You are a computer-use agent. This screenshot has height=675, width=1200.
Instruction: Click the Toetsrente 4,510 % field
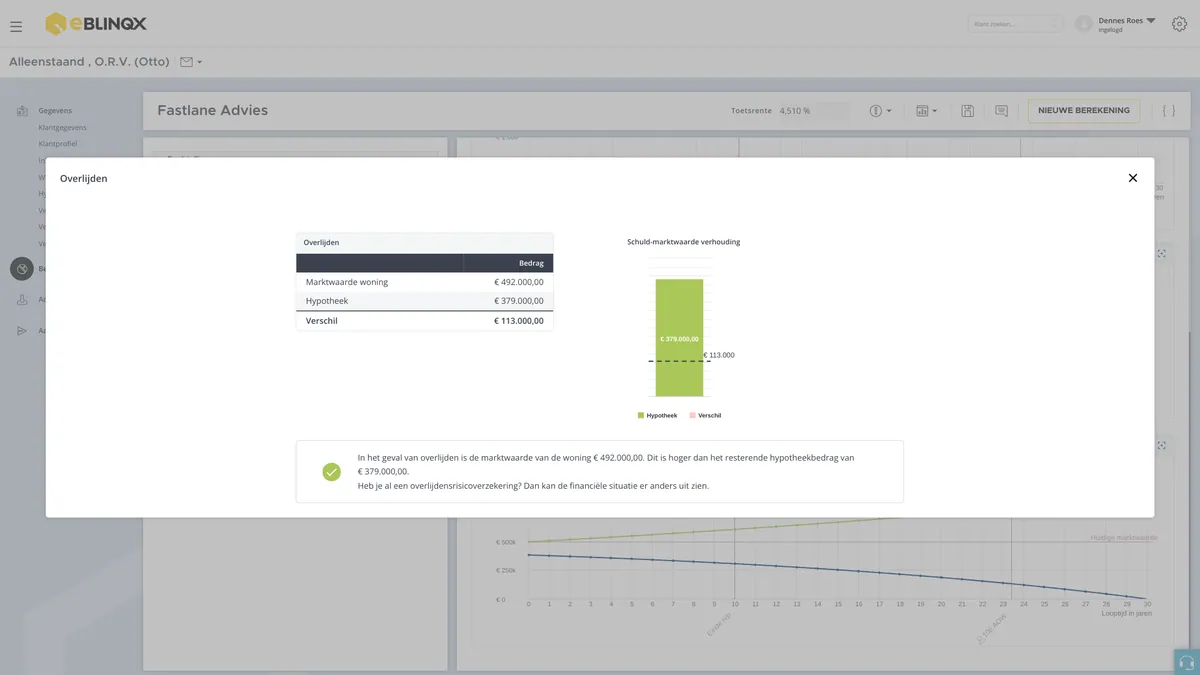point(813,111)
